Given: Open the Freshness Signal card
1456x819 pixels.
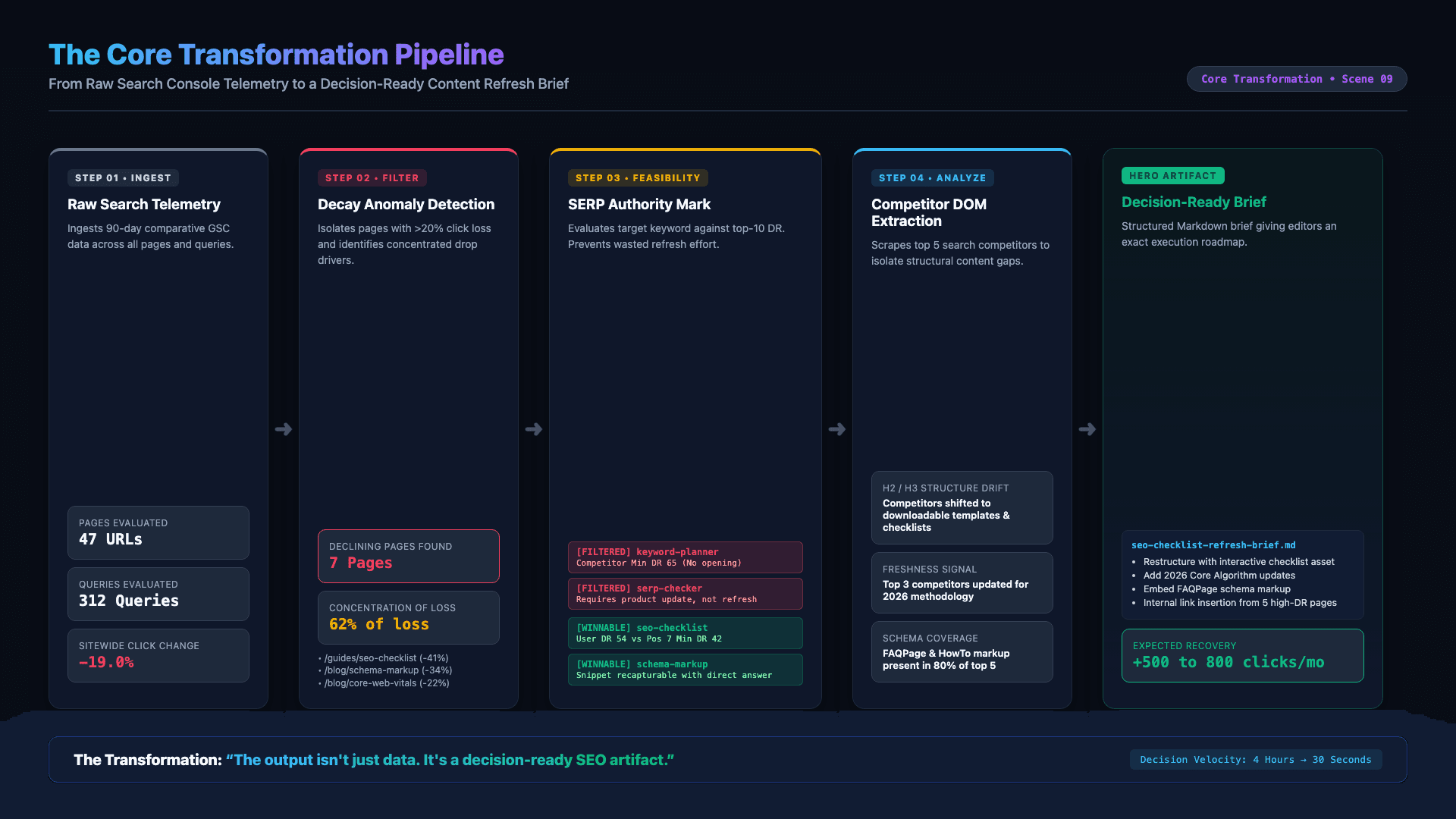Looking at the screenshot, I should click(962, 582).
